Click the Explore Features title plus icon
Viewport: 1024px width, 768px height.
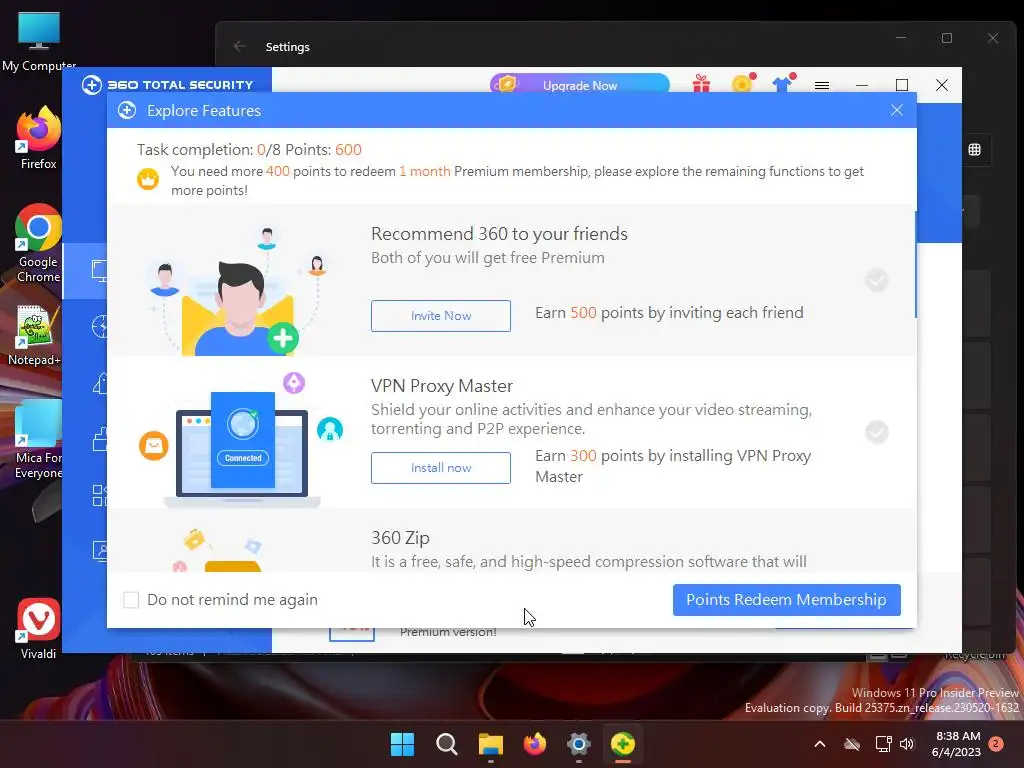(127, 110)
